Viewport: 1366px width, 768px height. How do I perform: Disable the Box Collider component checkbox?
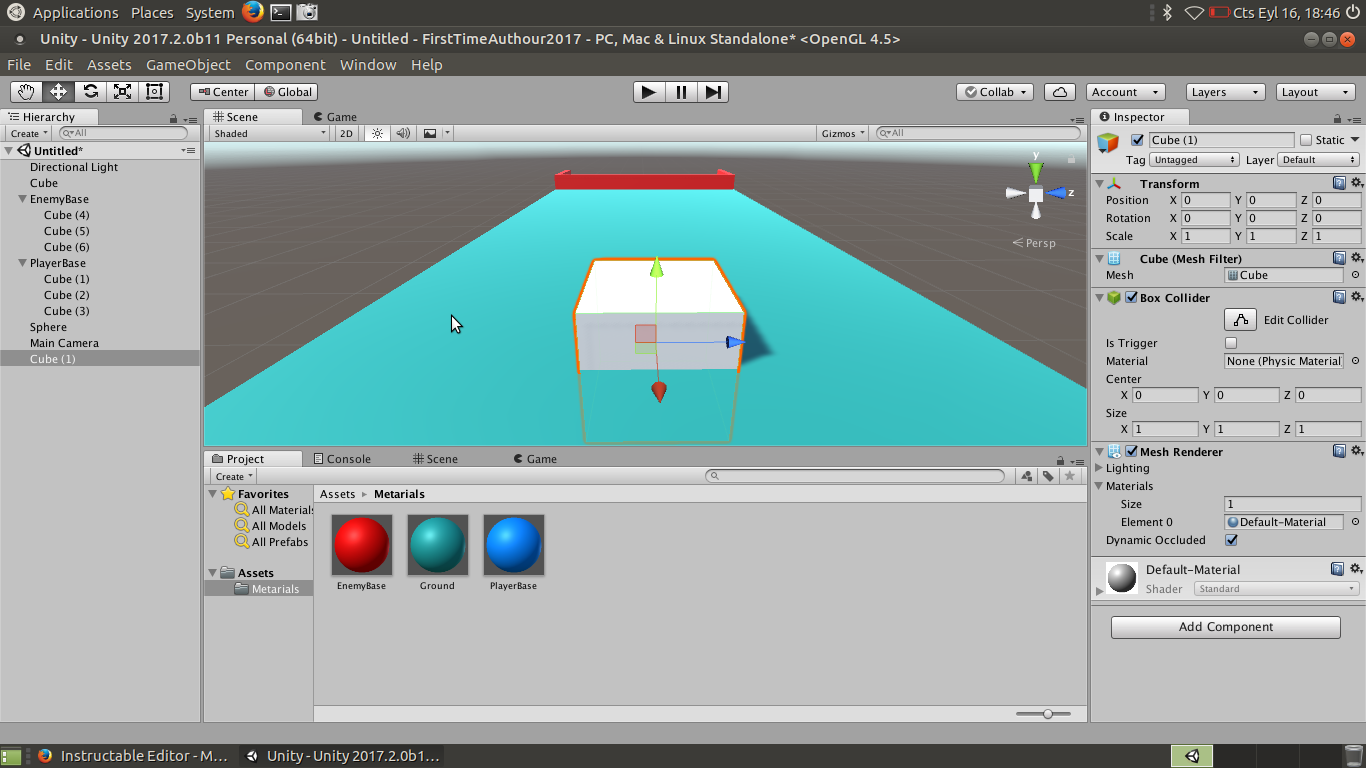point(1131,297)
